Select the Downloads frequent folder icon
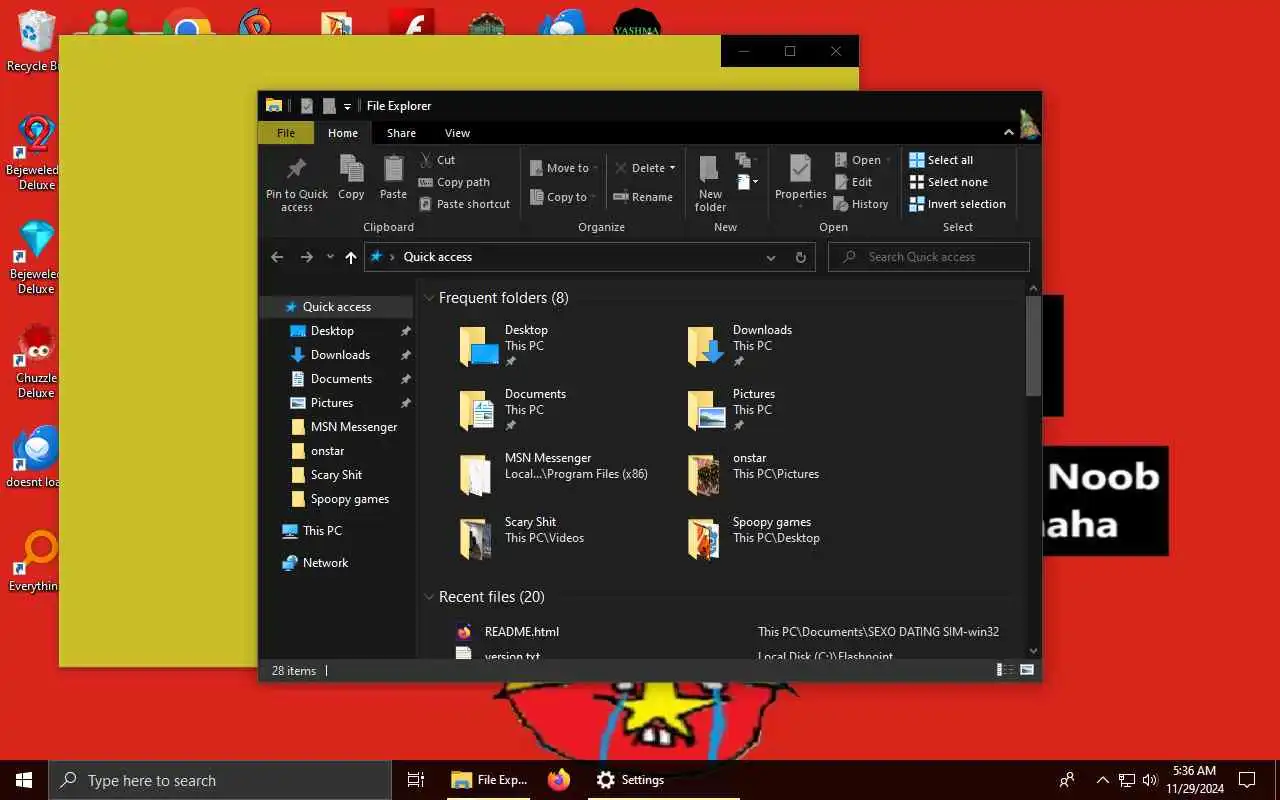 coord(707,346)
